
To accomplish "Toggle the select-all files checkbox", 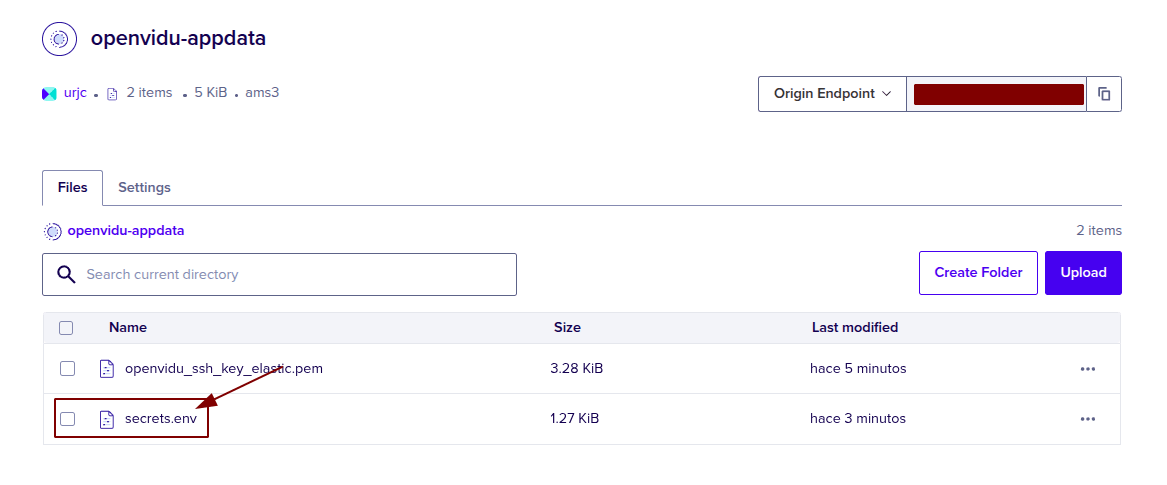I will (66, 328).
